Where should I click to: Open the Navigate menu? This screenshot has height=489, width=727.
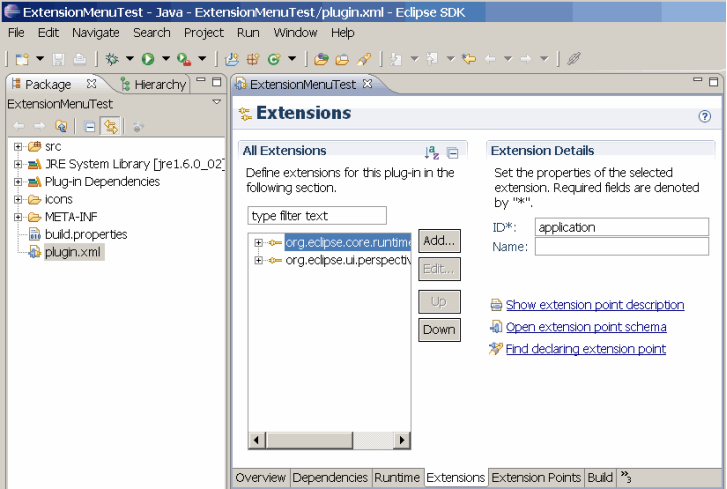pos(96,33)
